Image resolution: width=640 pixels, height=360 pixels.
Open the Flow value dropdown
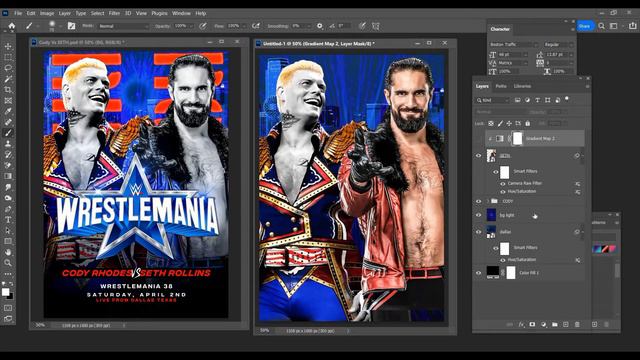pyautogui.click(x=244, y=26)
